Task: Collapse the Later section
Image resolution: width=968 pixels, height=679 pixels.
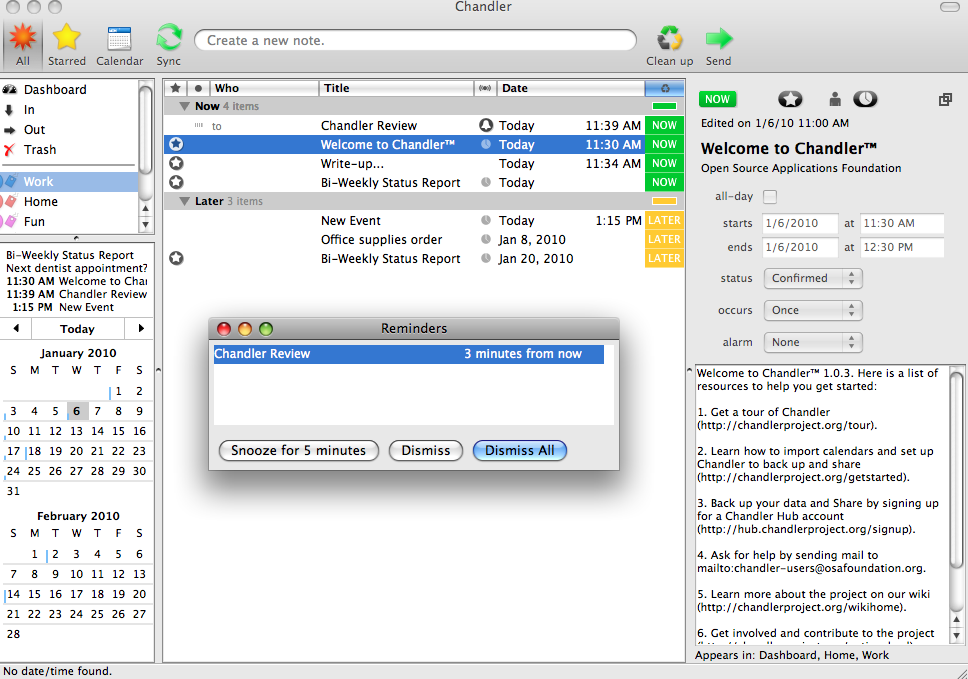Action: pos(184,201)
